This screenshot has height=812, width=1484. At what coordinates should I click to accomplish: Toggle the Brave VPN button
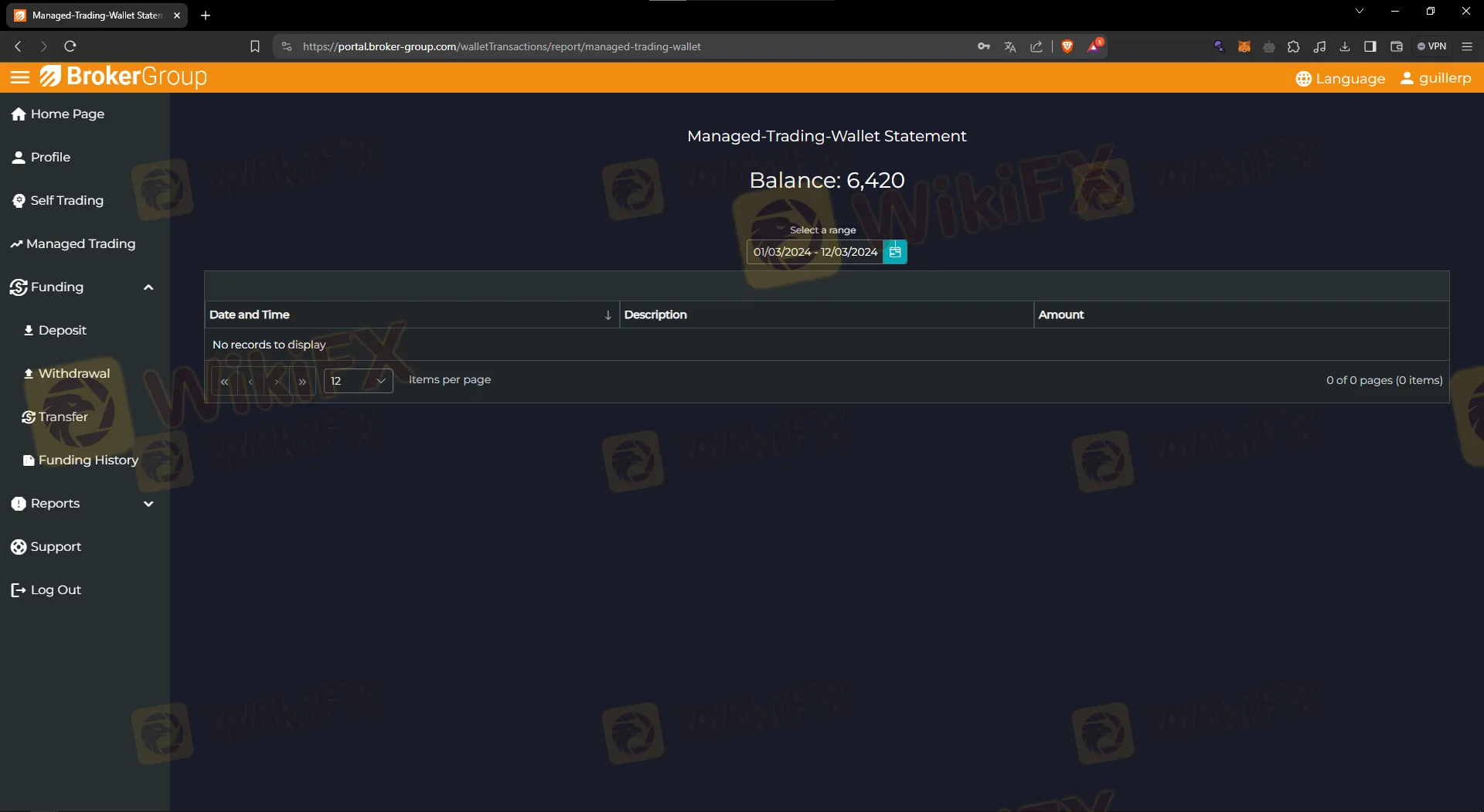click(1432, 46)
